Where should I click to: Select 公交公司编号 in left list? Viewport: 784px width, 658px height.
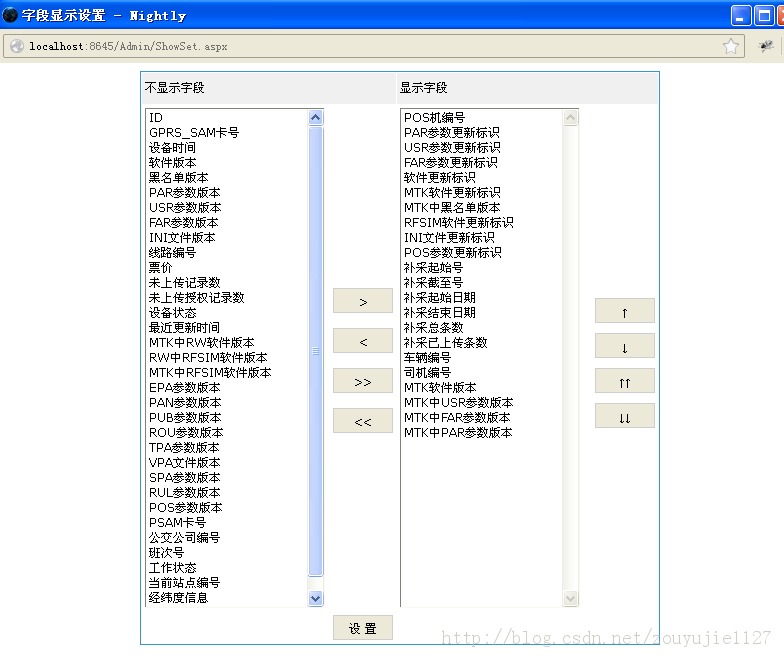coord(228,538)
